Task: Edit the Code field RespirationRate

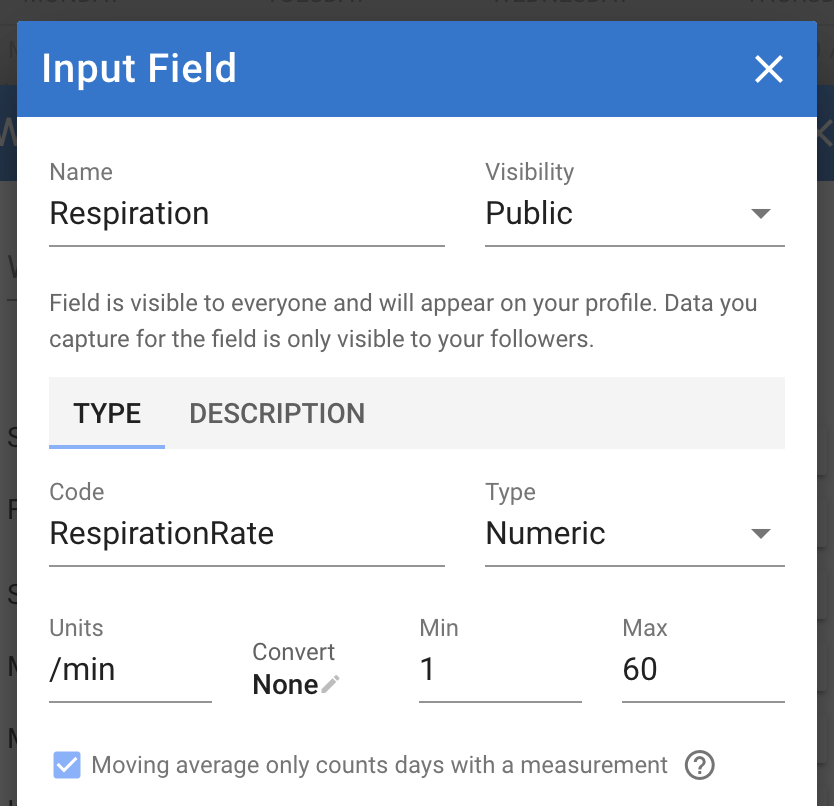Action: pyautogui.click(x=247, y=534)
